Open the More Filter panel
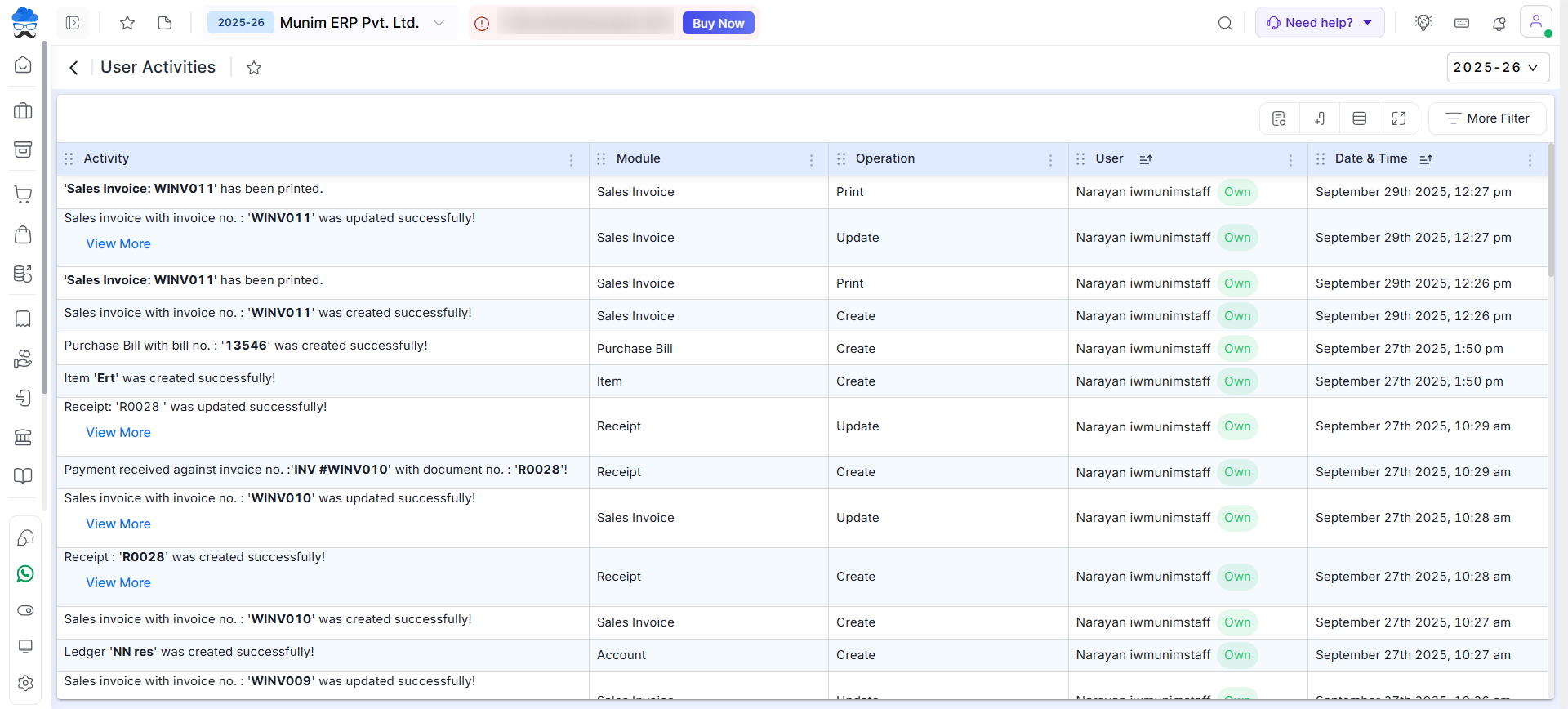Screen dimensions: 1568x709 [1486, 118]
